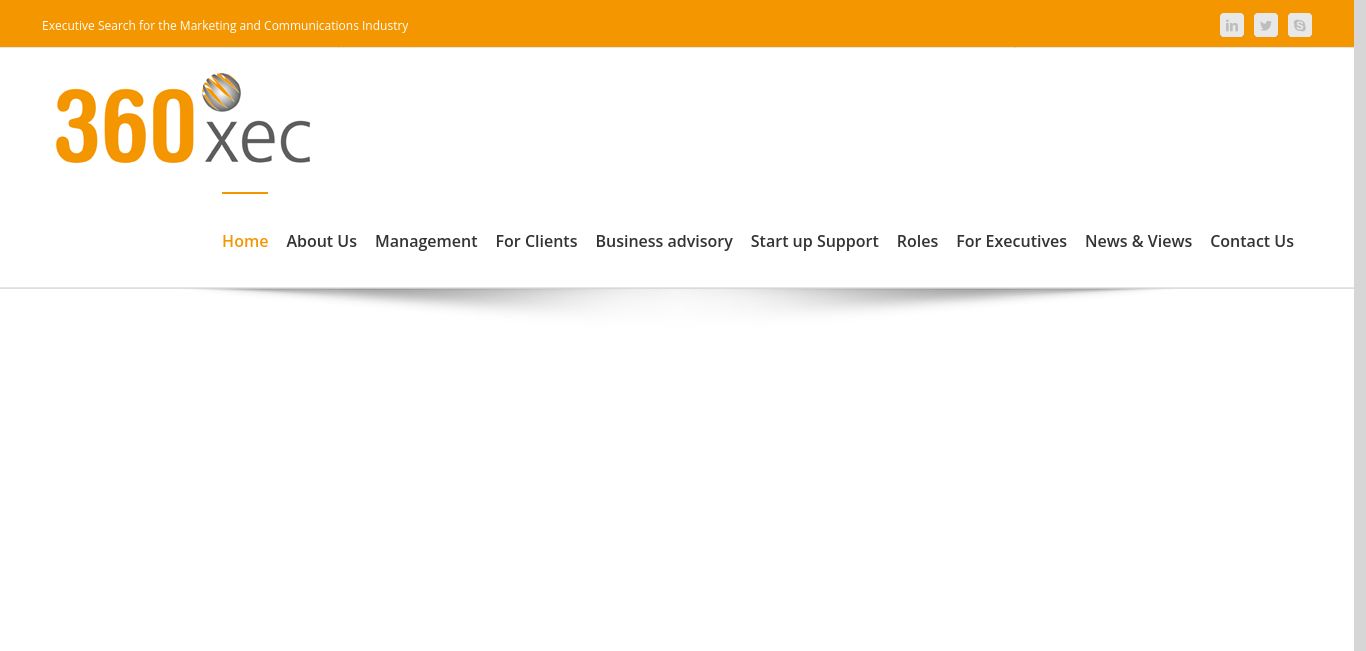
Task: Click the orange "360" logo text
Action: click(x=125, y=126)
